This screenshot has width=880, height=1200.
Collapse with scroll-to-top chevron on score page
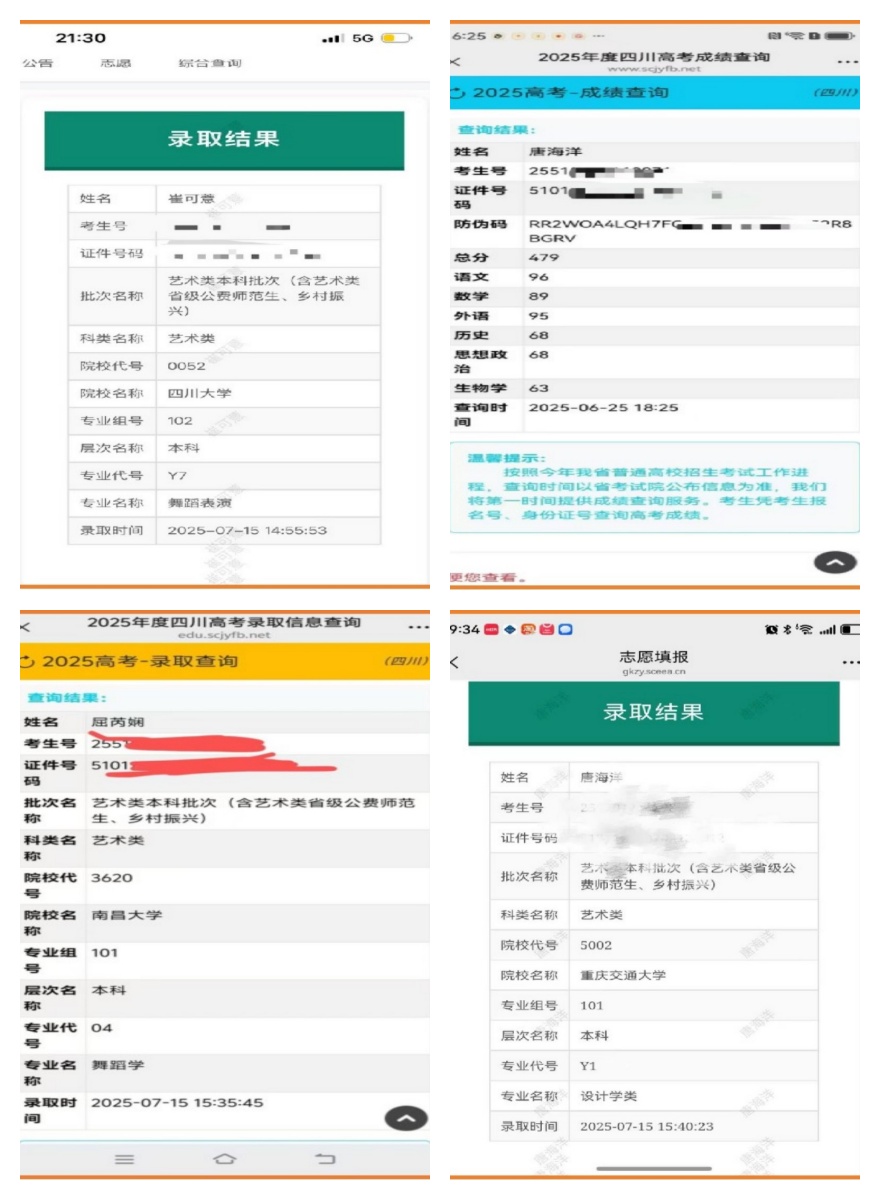point(835,563)
